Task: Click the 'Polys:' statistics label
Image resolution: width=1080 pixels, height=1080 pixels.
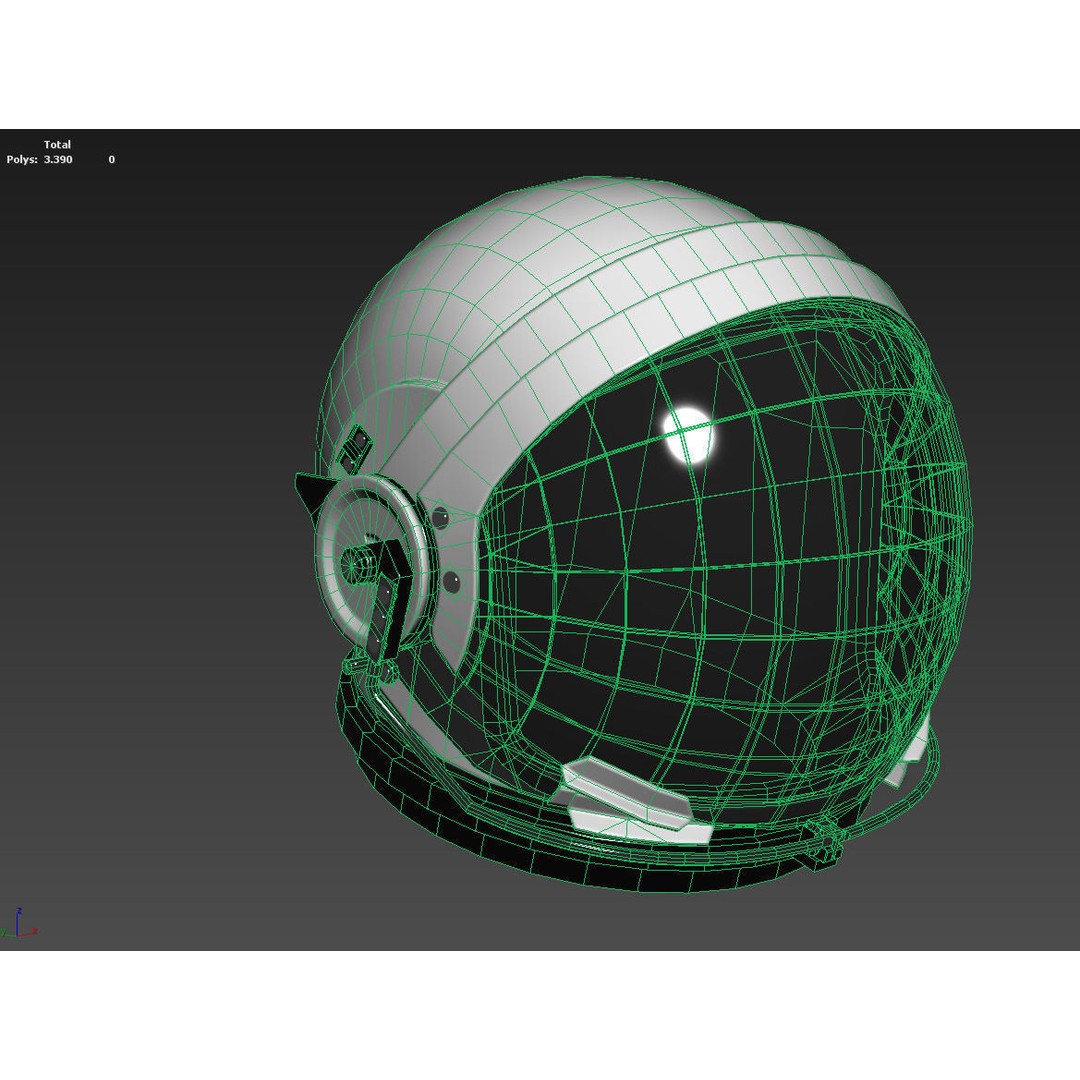Action: [22, 159]
